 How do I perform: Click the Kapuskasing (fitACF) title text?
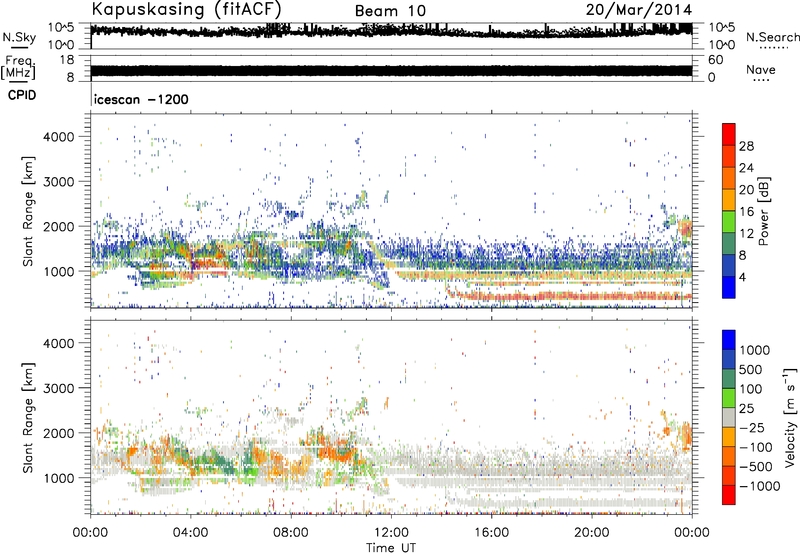[x=186, y=10]
